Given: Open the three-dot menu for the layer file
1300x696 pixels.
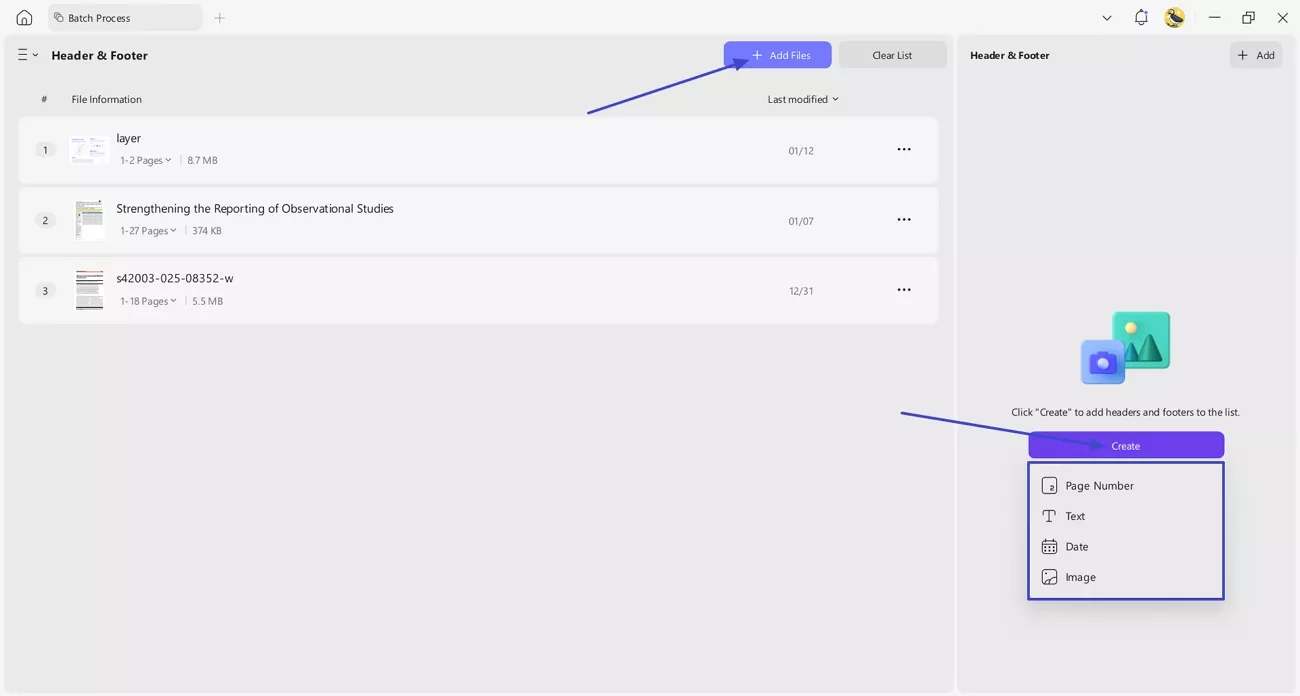Looking at the screenshot, I should click(x=903, y=148).
